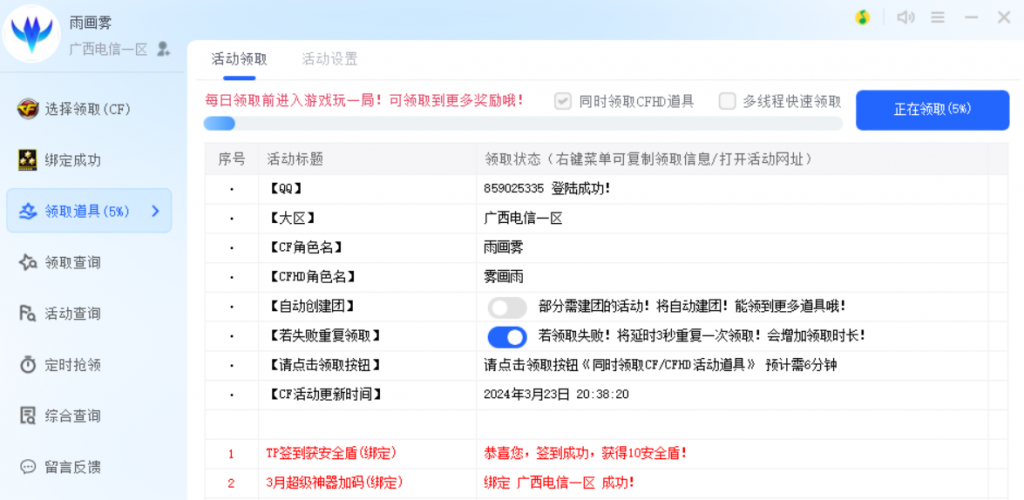This screenshot has height=500, width=1024.
Task: Click the switch-account icon beside 广西电信一区
Action: [x=163, y=48]
